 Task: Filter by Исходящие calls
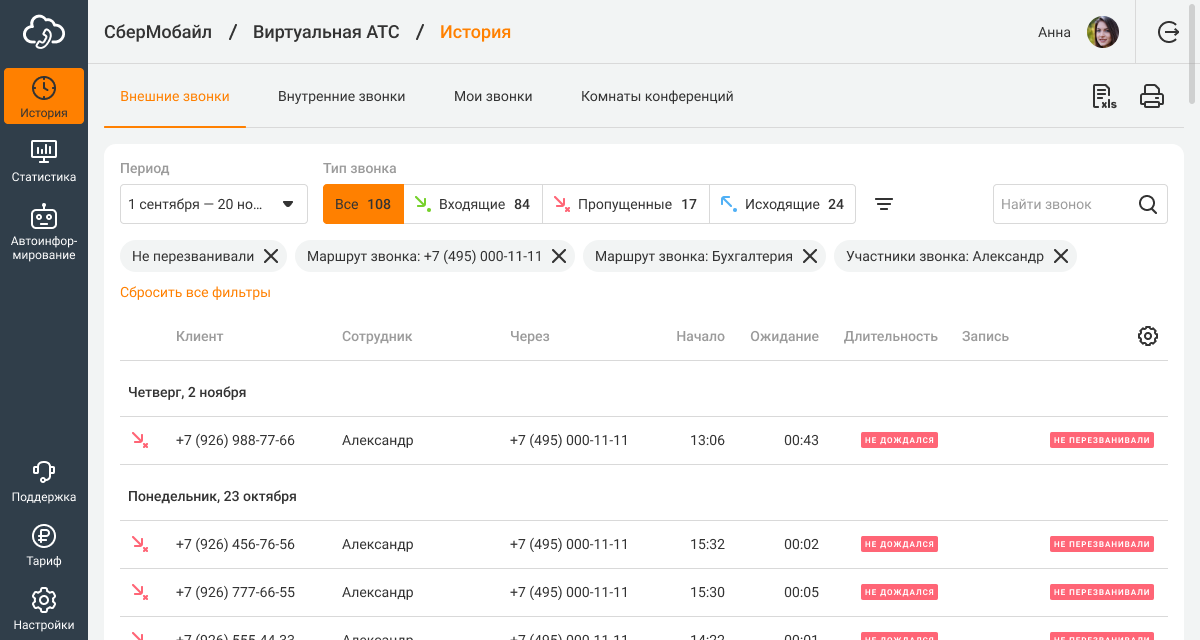point(783,204)
